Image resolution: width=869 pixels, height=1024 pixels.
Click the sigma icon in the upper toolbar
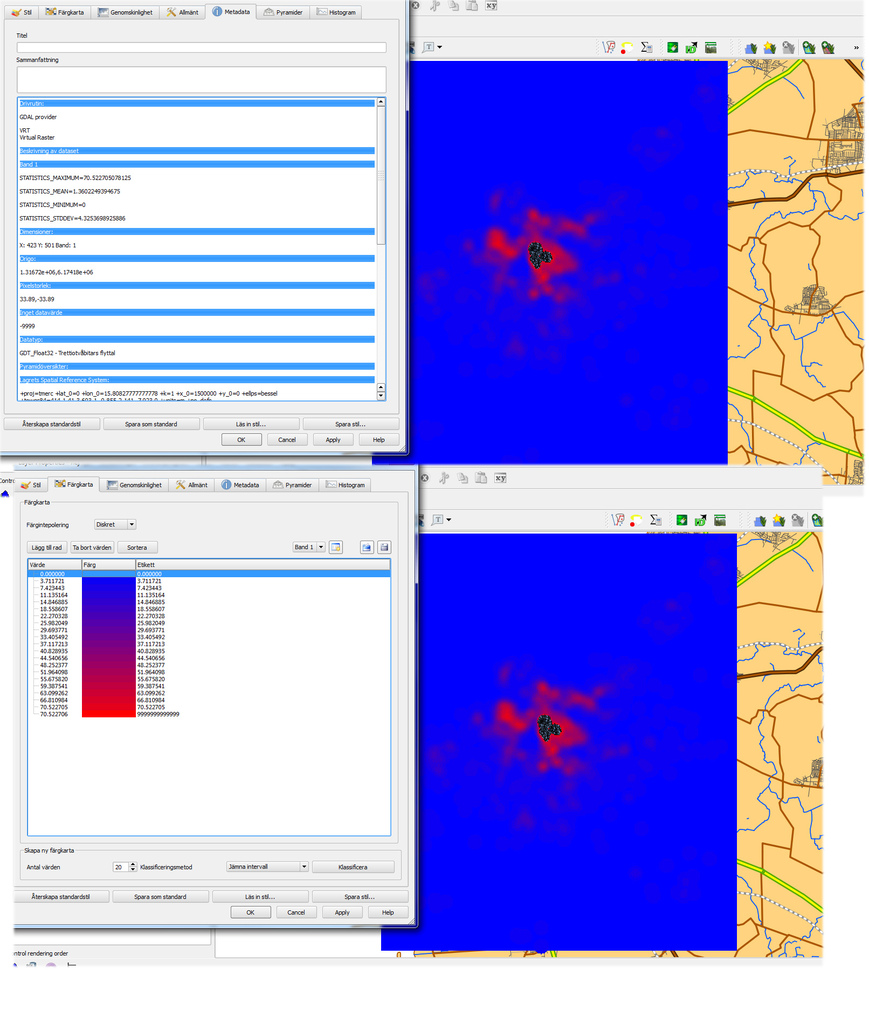tap(646, 47)
